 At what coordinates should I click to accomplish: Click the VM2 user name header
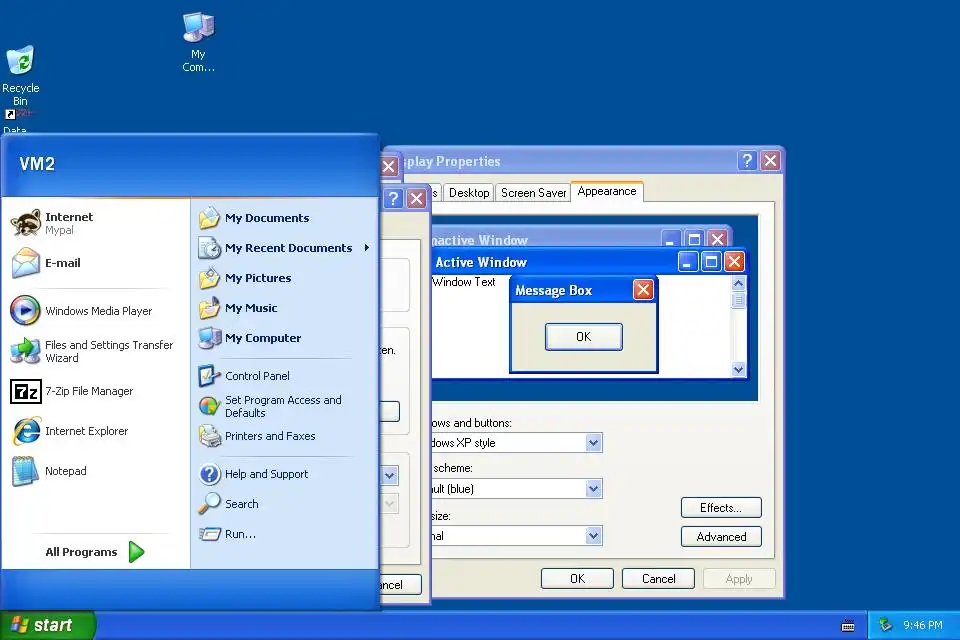37,164
